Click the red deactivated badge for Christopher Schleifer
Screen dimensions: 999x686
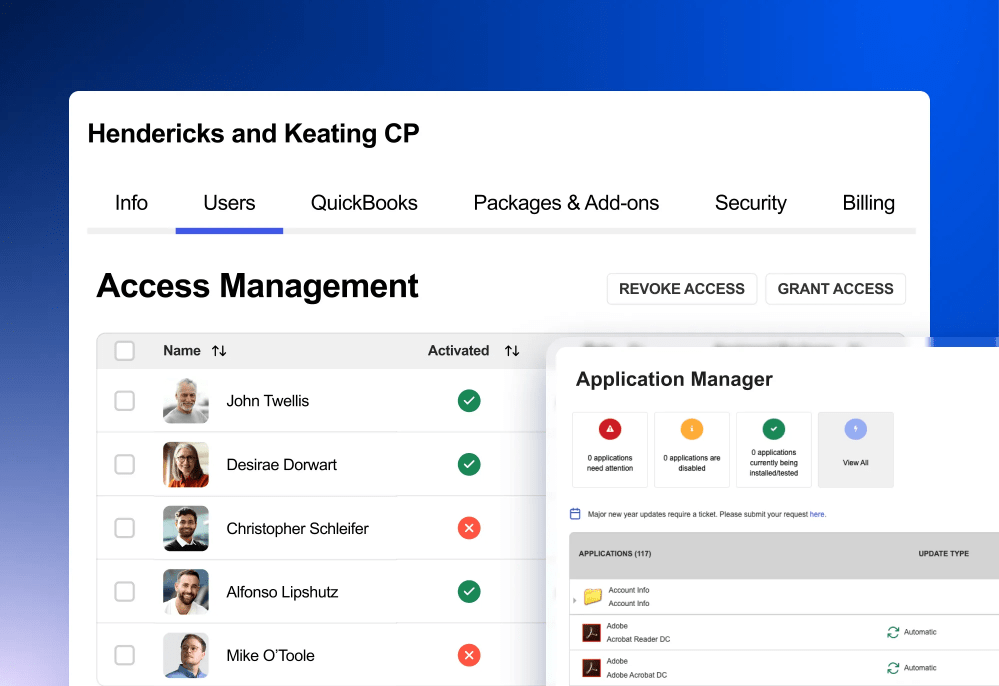pos(469,528)
